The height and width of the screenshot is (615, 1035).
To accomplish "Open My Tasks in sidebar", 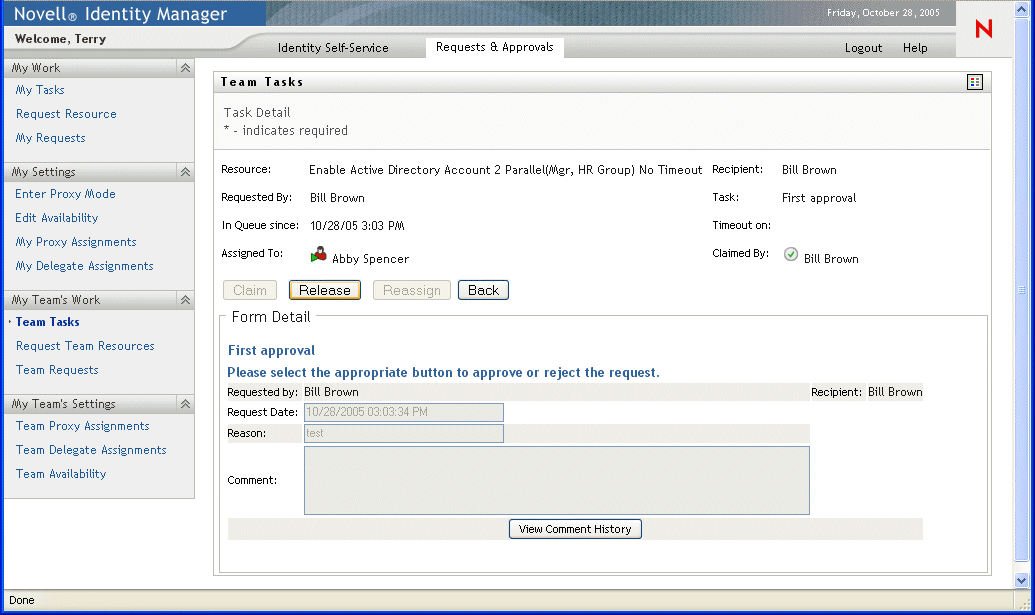I will [x=40, y=90].
